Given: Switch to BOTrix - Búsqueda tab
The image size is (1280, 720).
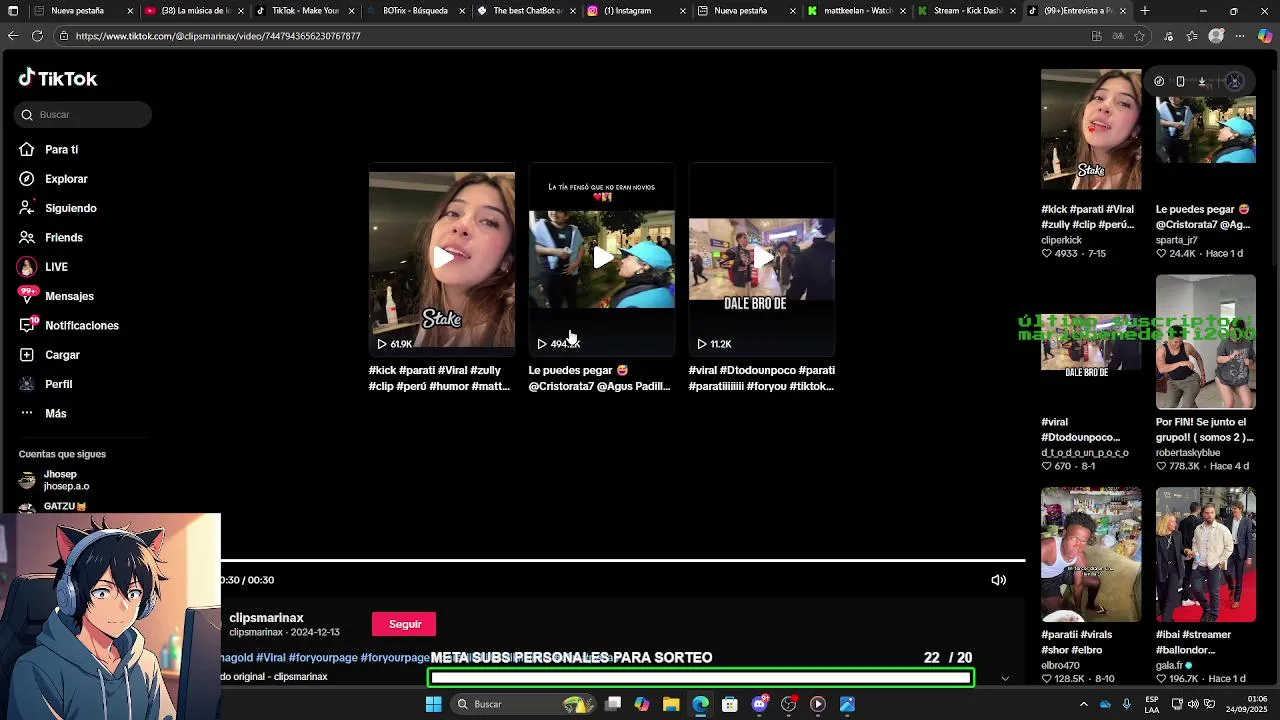Looking at the screenshot, I should 415,11.
